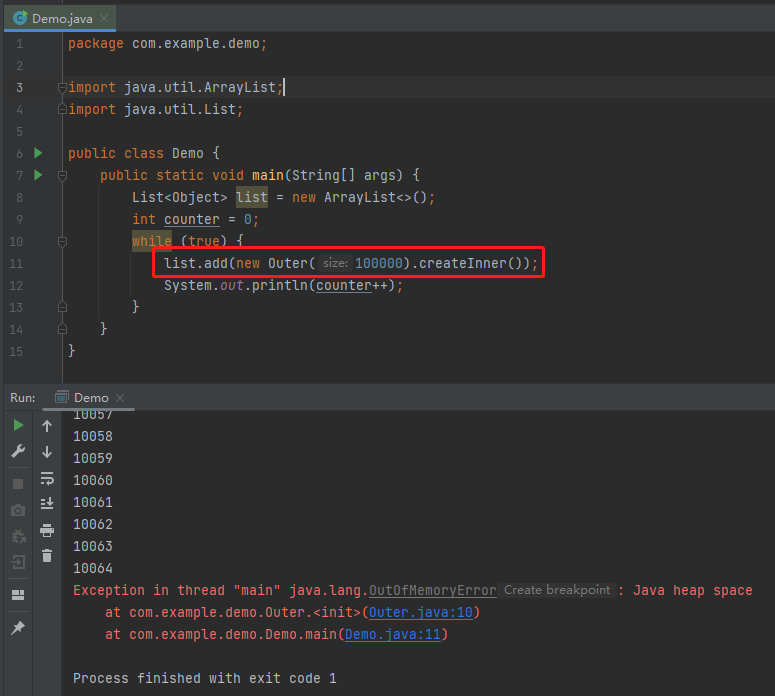Click 'Run:' panel label
This screenshot has height=696, width=775.
point(23,398)
